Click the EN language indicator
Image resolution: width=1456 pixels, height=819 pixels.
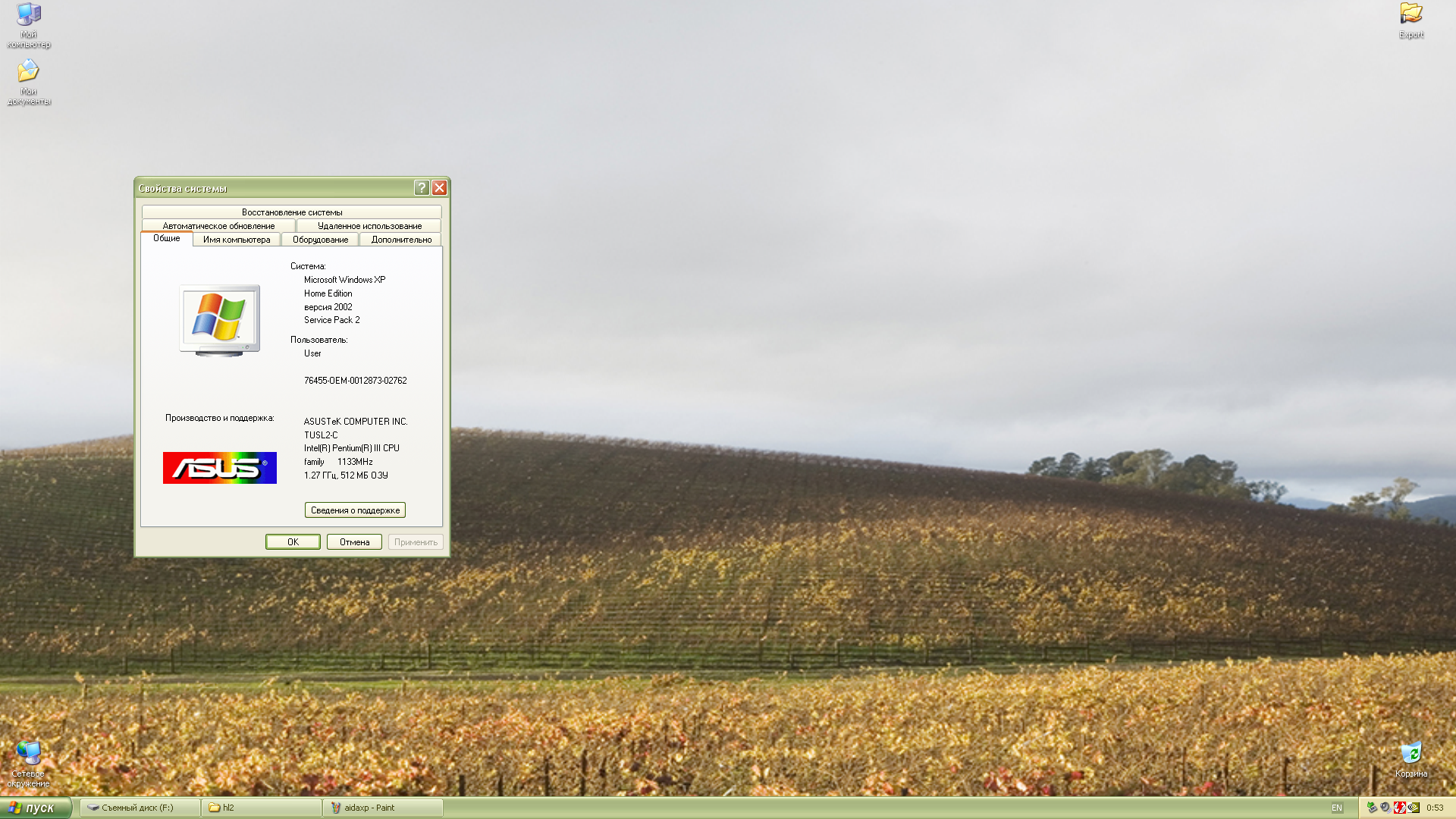[x=1337, y=808]
